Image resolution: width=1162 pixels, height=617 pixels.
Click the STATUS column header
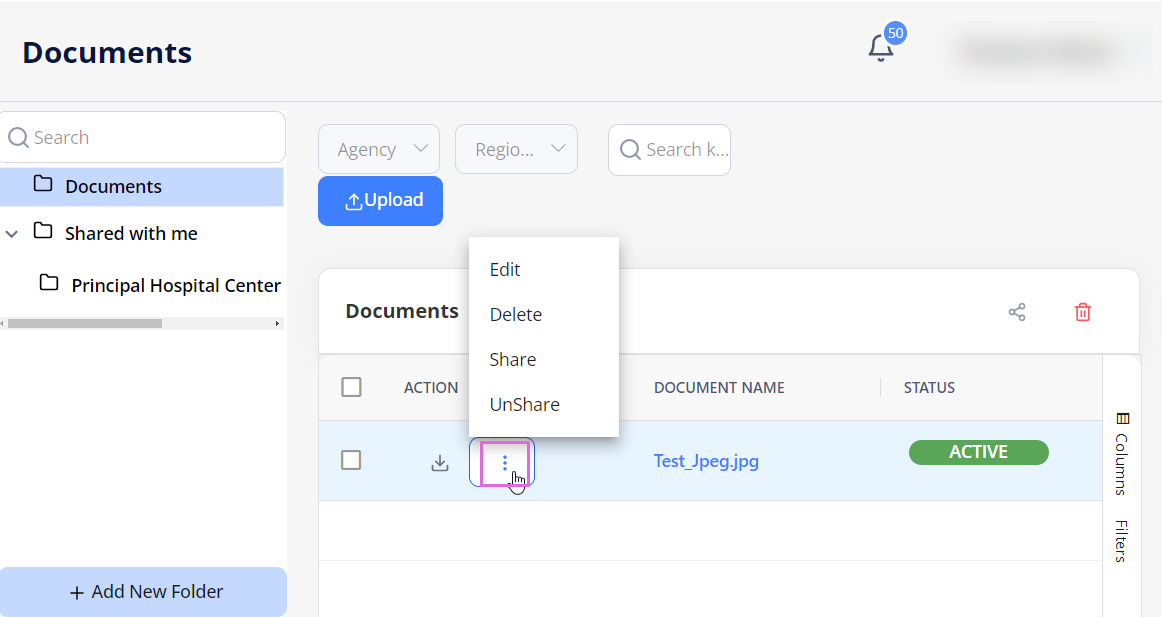(x=929, y=387)
